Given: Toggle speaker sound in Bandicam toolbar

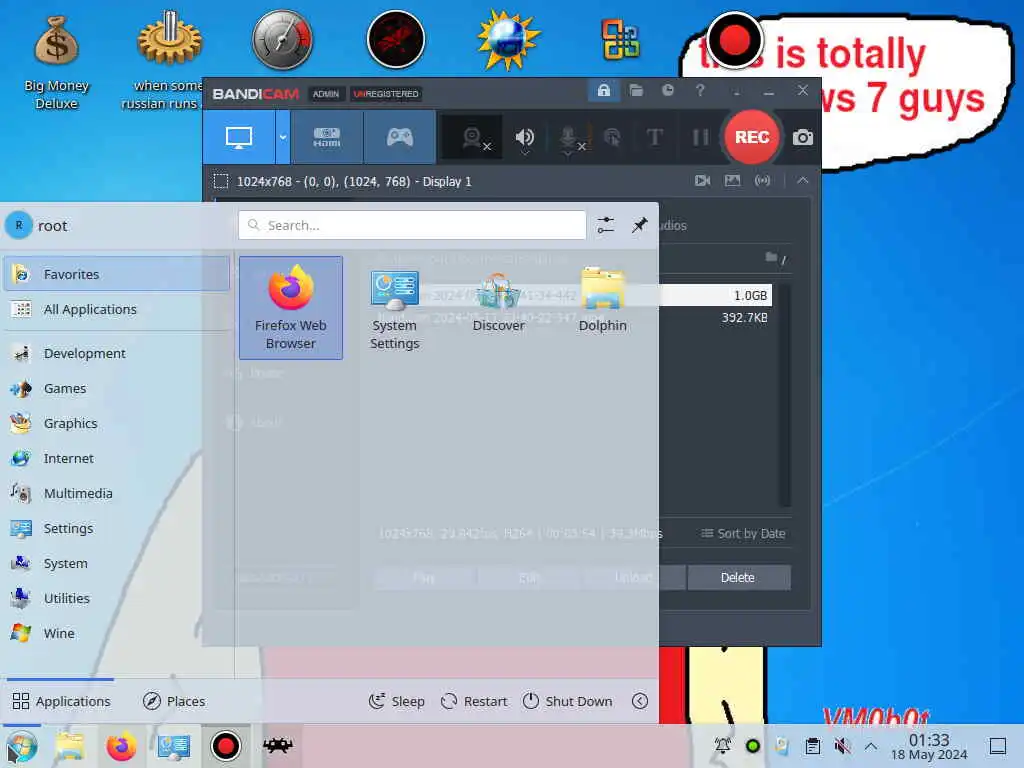Looking at the screenshot, I should point(524,138).
